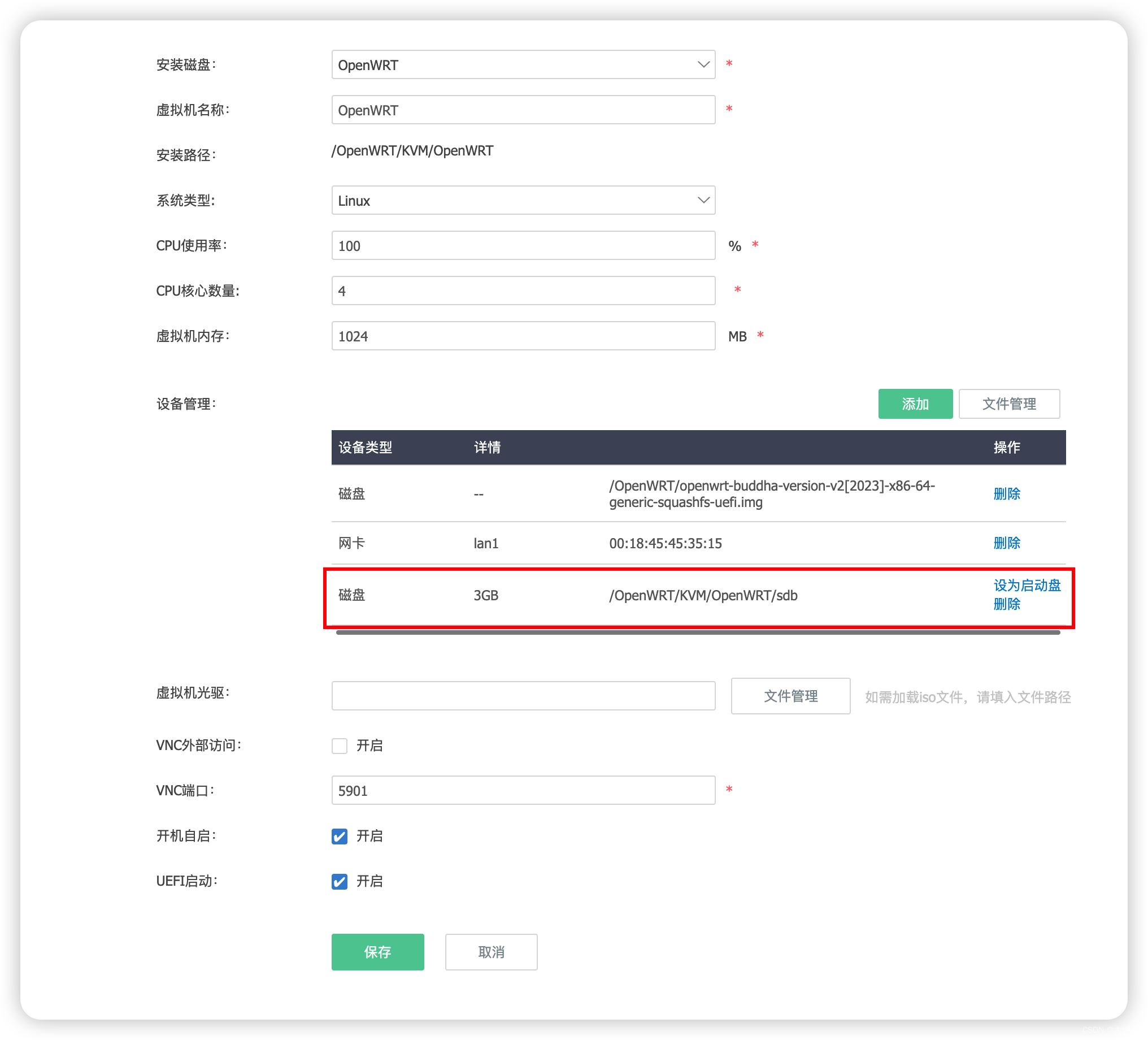This screenshot has width=1148, height=1040.
Task: Click the 虚拟机光驱 empty input field
Action: 523,696
